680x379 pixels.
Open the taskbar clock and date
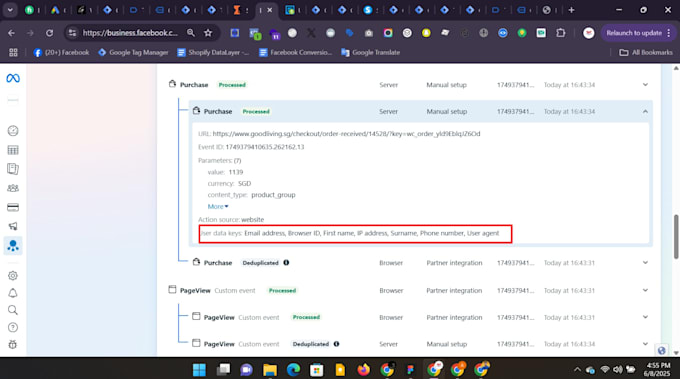click(657, 369)
